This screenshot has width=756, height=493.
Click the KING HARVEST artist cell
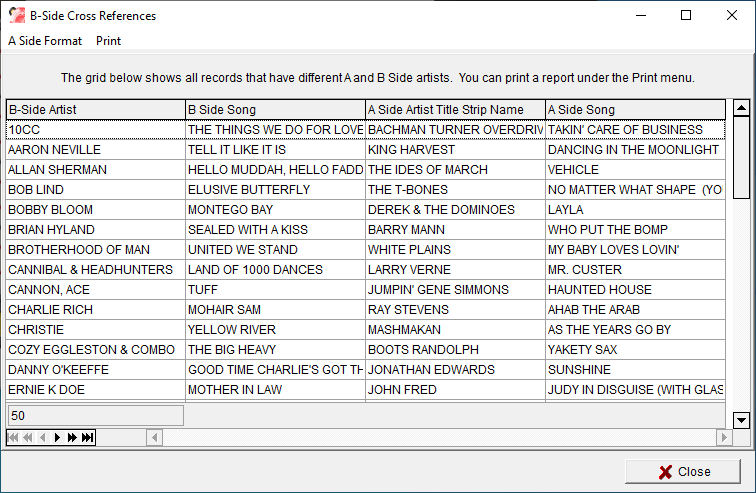[455, 150]
